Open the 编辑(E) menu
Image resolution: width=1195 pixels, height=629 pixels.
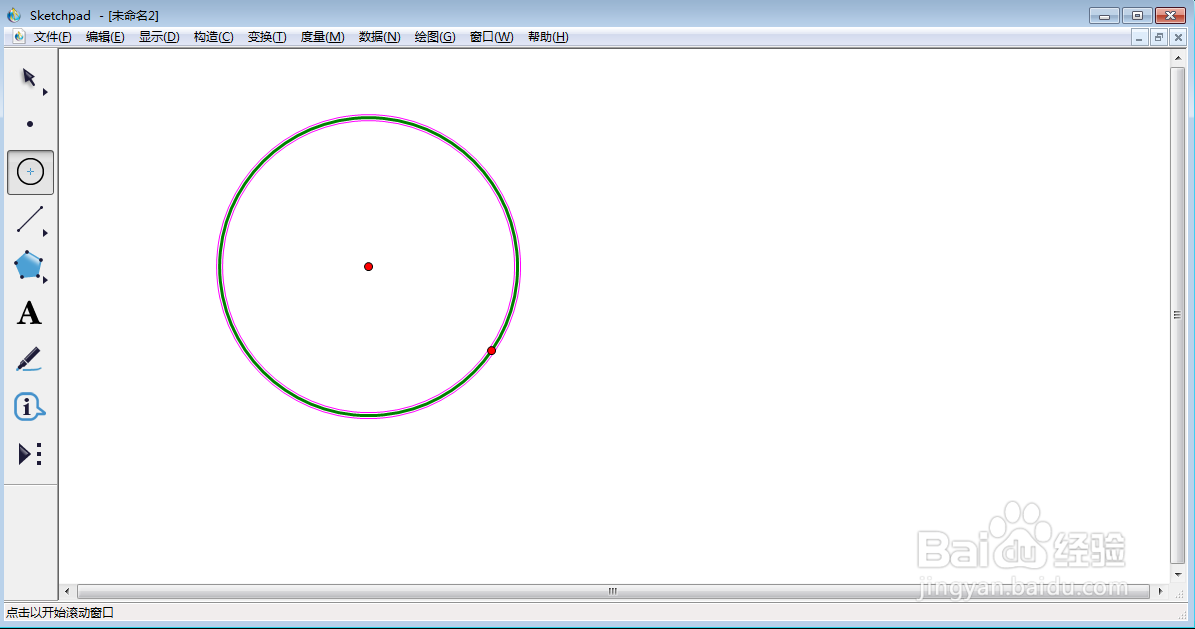point(105,37)
